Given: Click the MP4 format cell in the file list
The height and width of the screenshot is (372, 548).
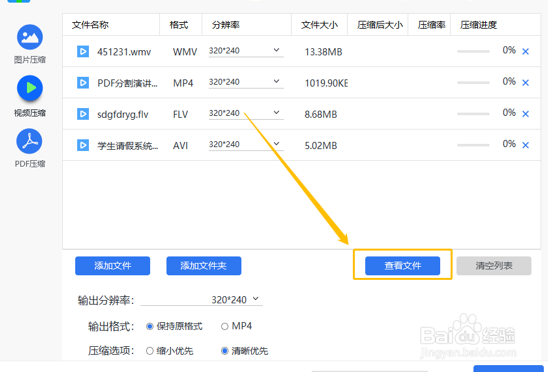Looking at the screenshot, I should click(183, 83).
